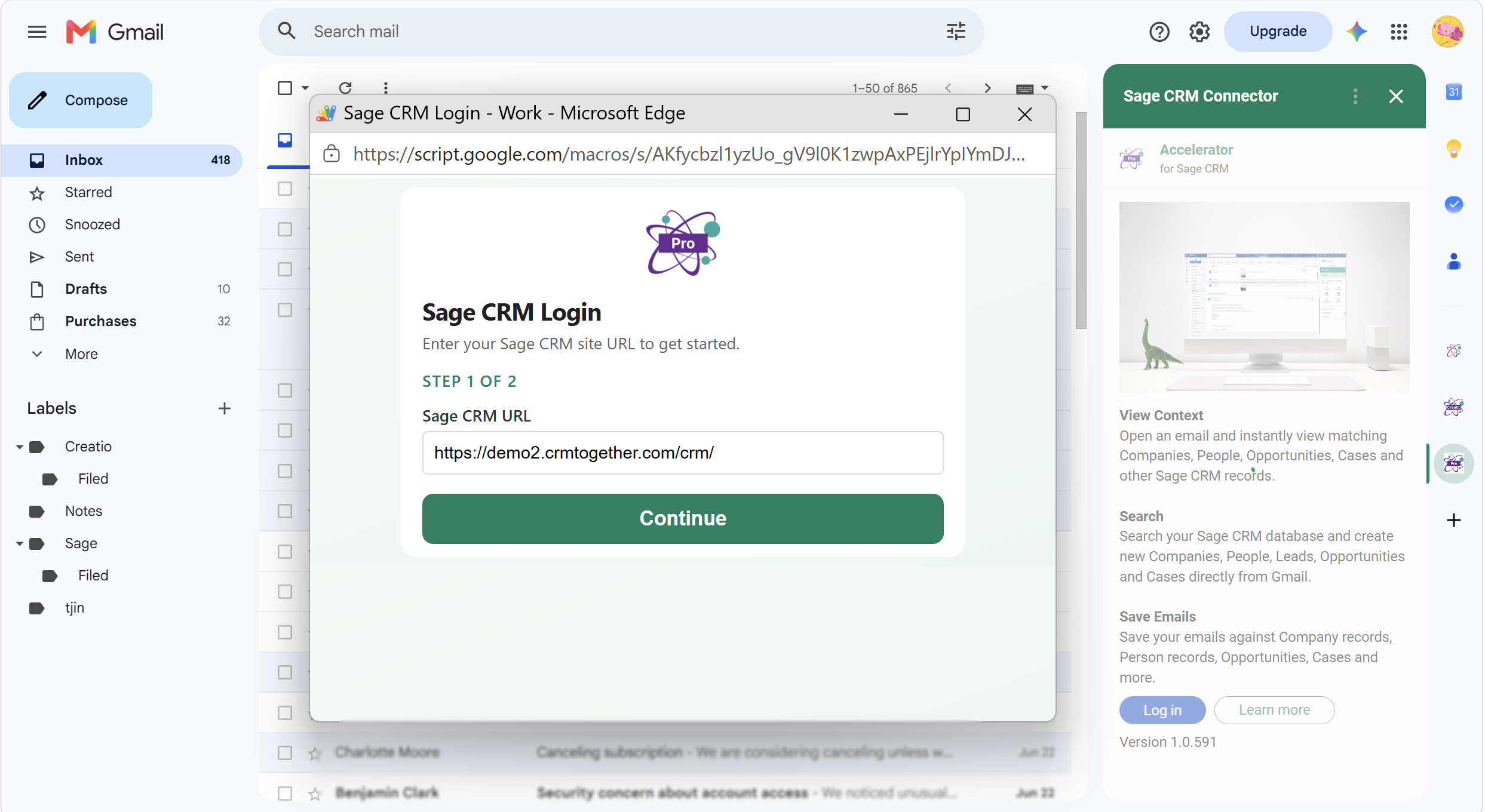Open the Creatio add-on side panel icon
This screenshot has height=812, width=1485.
[x=1453, y=407]
